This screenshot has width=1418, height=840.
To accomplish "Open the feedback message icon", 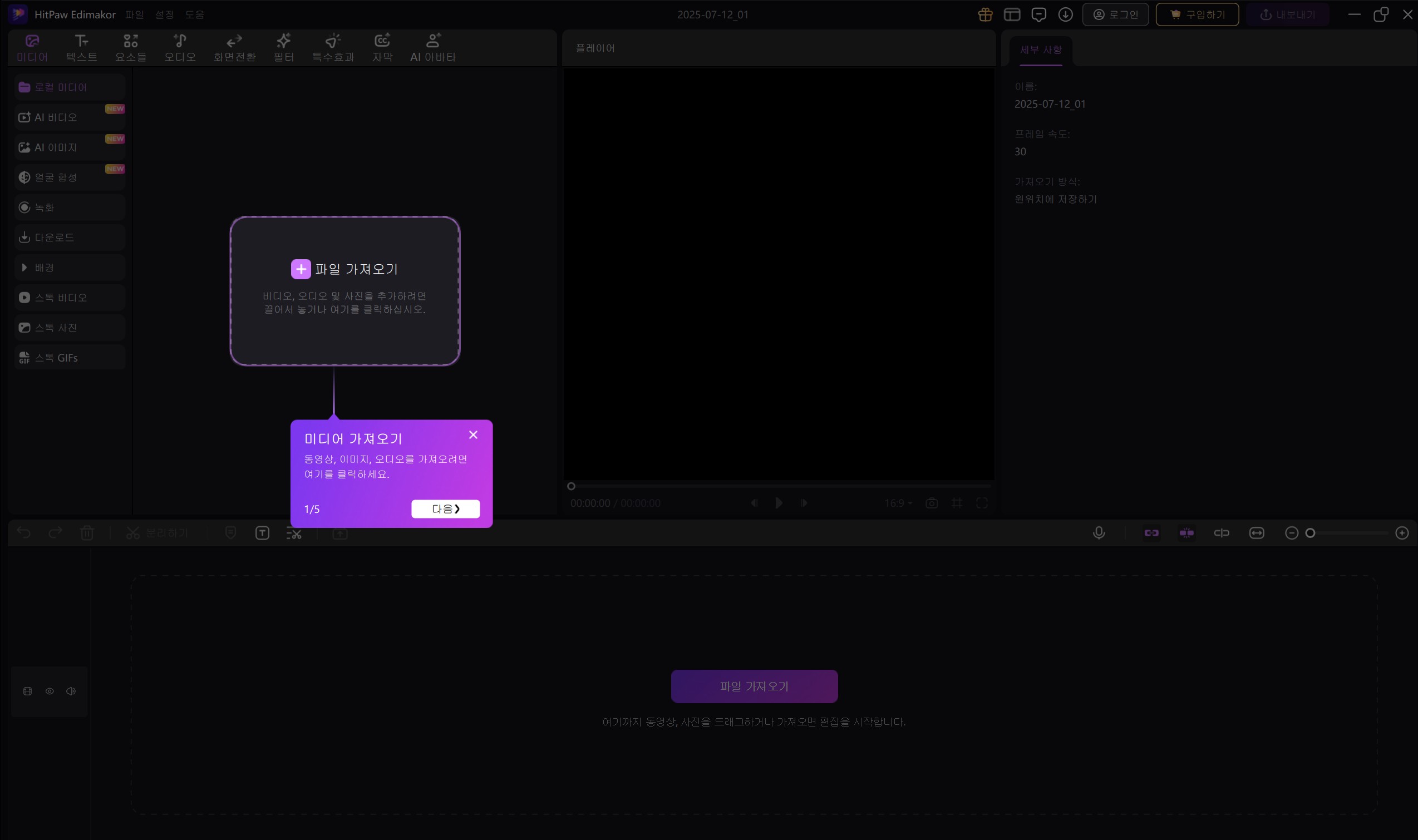I will 1038,14.
